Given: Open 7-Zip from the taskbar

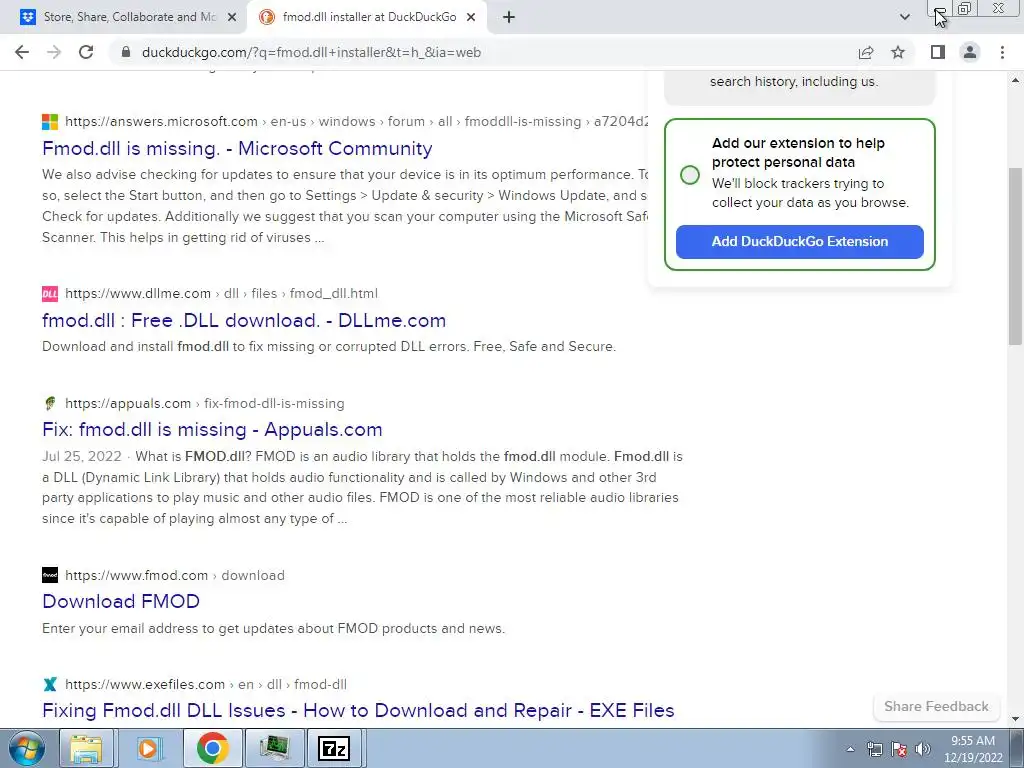Looking at the screenshot, I should (334, 748).
